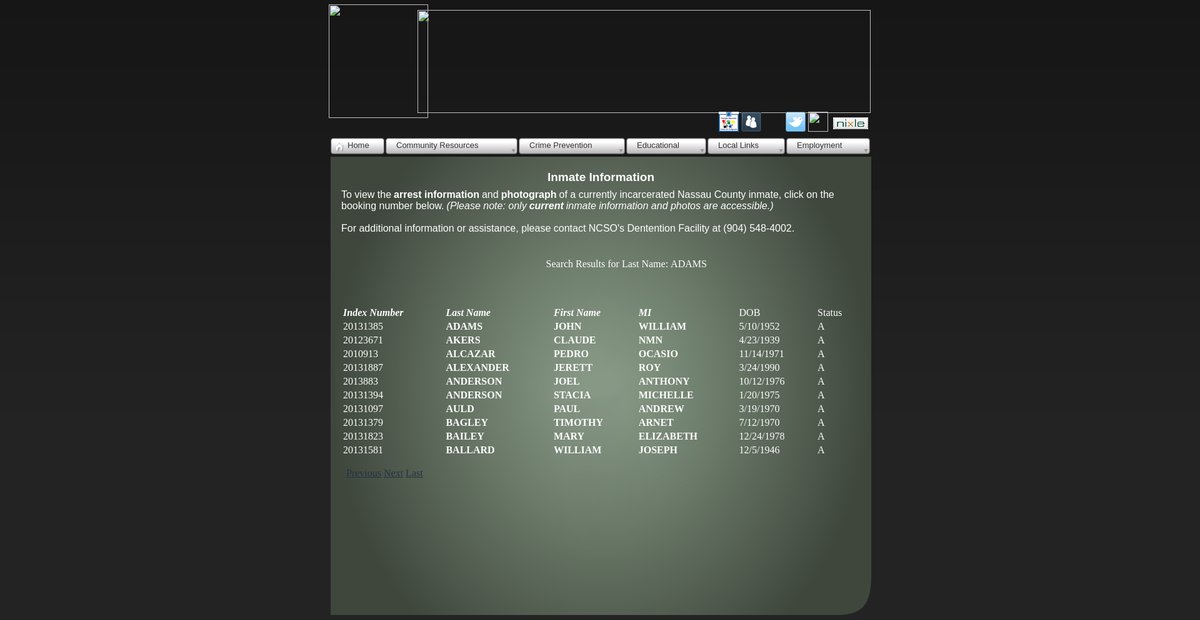Select last name BAGLEY in table
The image size is (1200, 620).
pos(467,423)
